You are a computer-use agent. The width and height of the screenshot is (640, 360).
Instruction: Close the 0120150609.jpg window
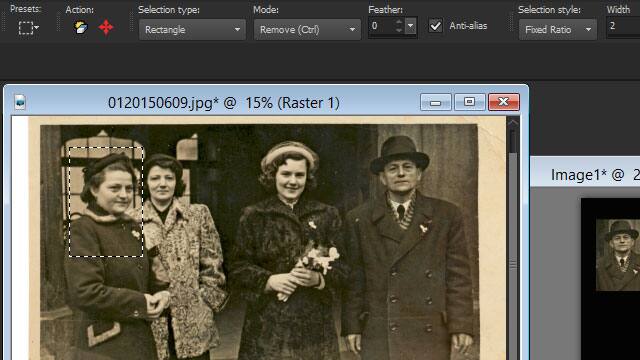pos(504,102)
